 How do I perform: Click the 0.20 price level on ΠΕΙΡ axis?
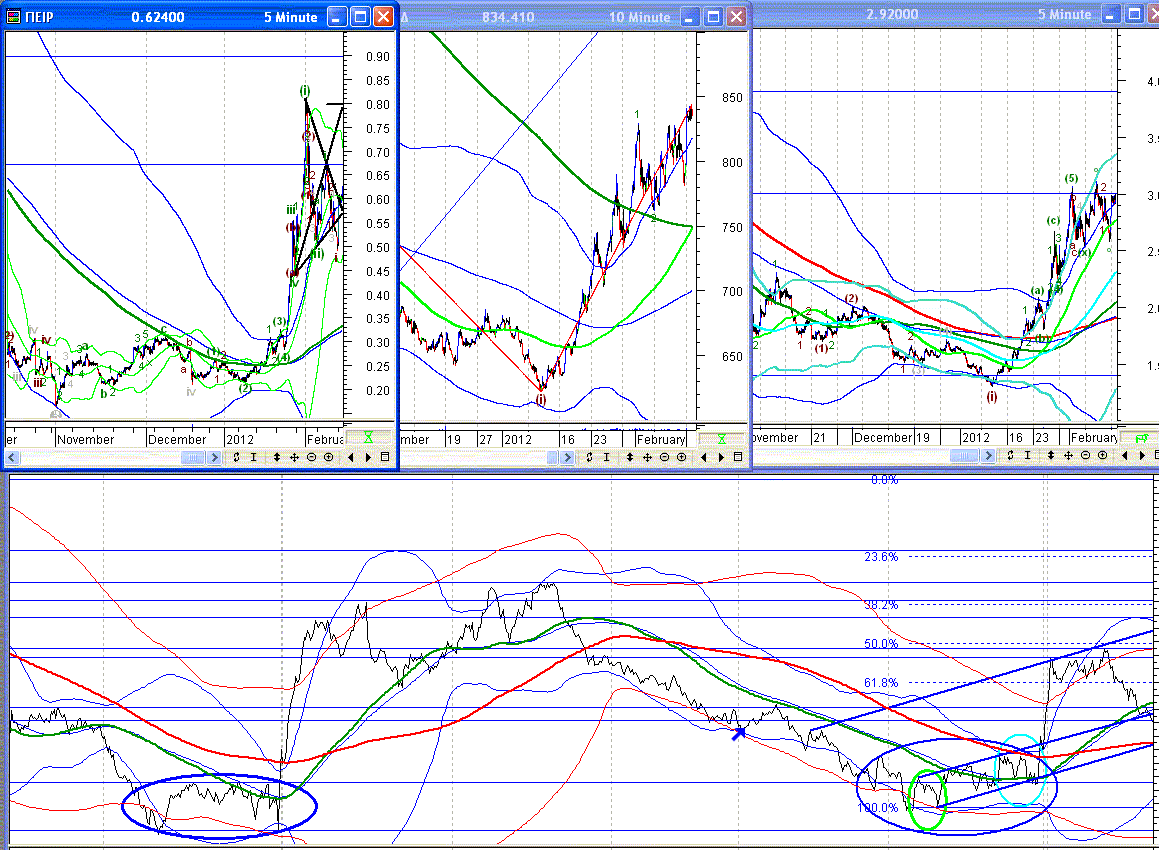click(x=378, y=390)
